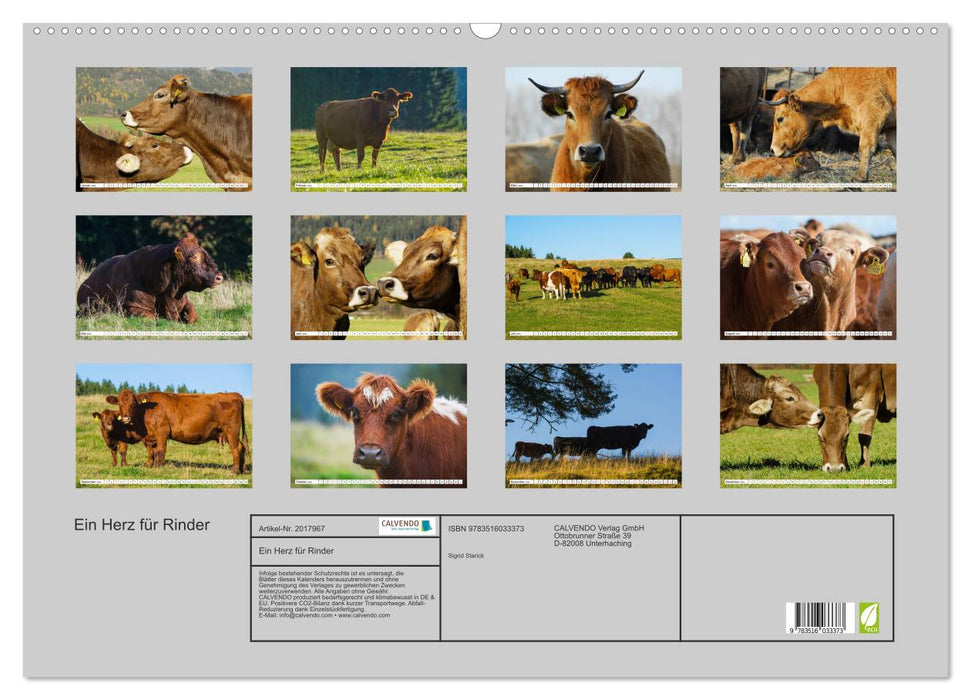The height and width of the screenshot is (700, 971).
Task: Select the cows with yellow ear tags
Action: click(807, 277)
